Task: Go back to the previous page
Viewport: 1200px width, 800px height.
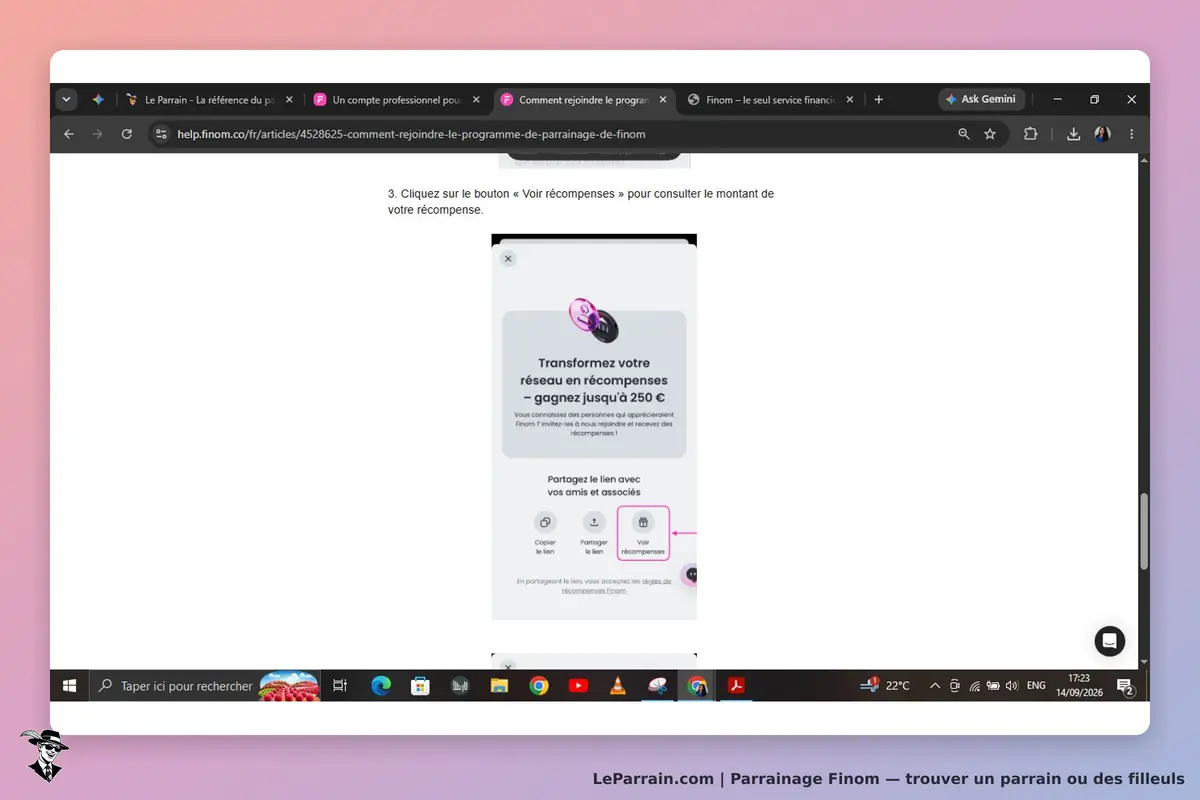Action: point(69,134)
